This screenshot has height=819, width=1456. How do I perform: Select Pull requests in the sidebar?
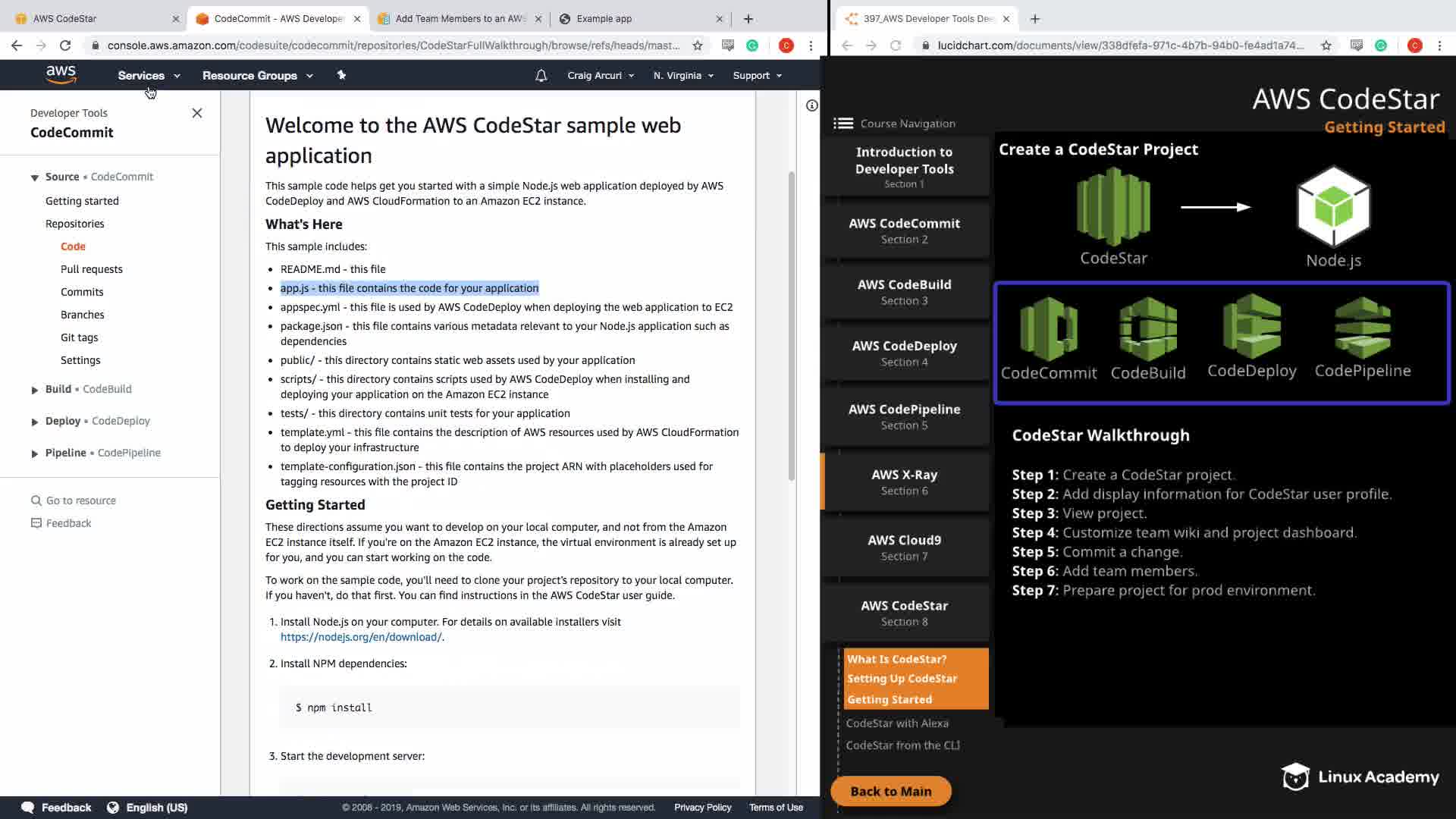click(x=91, y=269)
